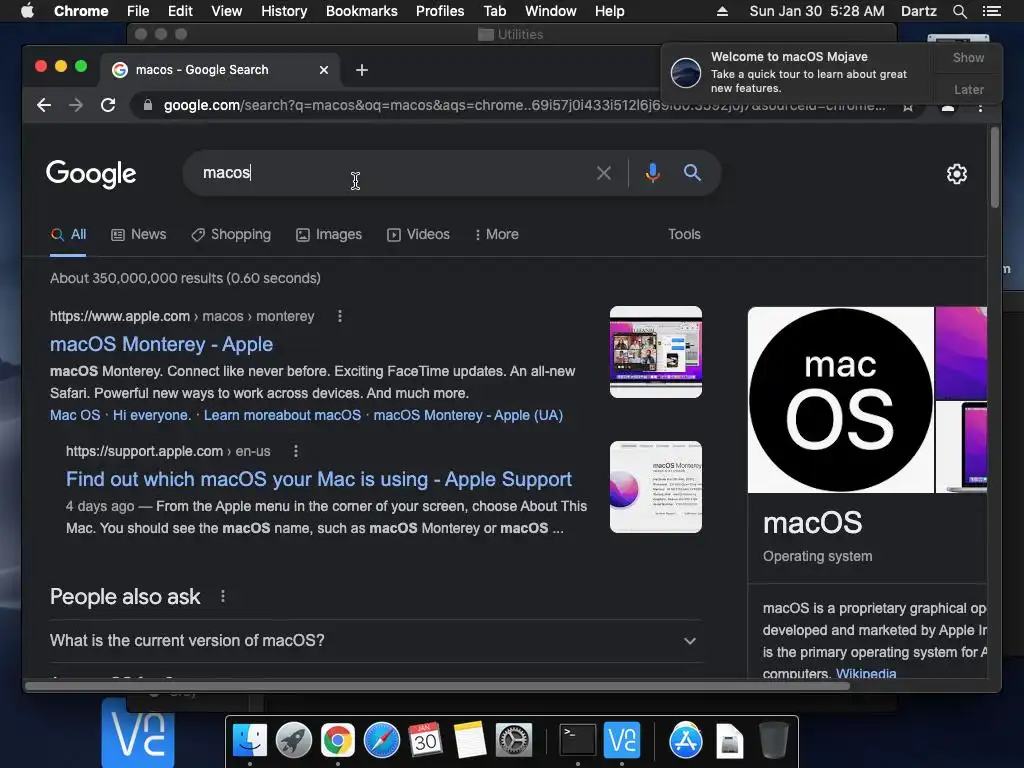Open options for the apple.com Monterey result
This screenshot has width=1024, height=768.
[340, 316]
